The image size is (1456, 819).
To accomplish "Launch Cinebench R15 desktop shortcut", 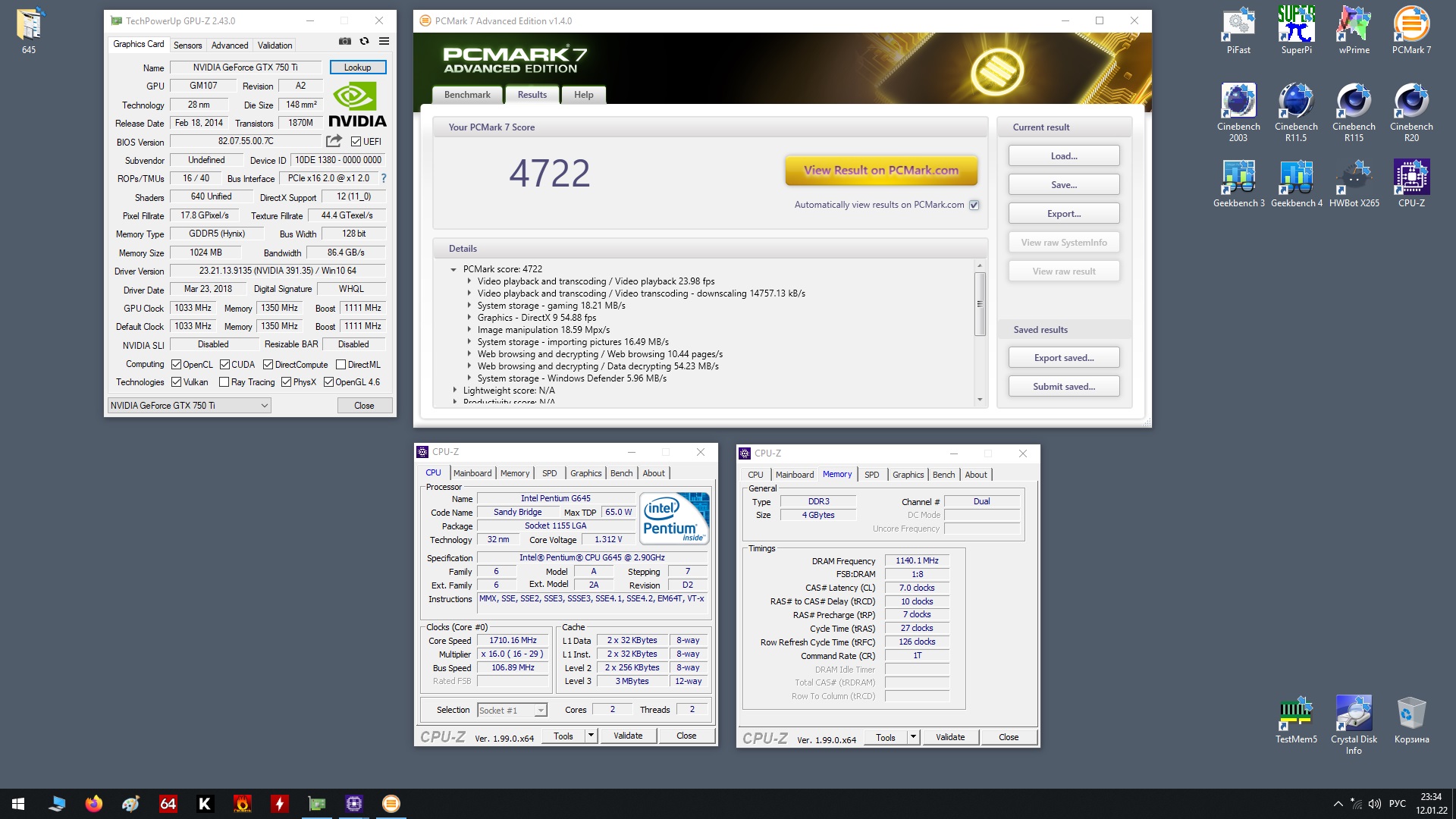I will pyautogui.click(x=1354, y=112).
